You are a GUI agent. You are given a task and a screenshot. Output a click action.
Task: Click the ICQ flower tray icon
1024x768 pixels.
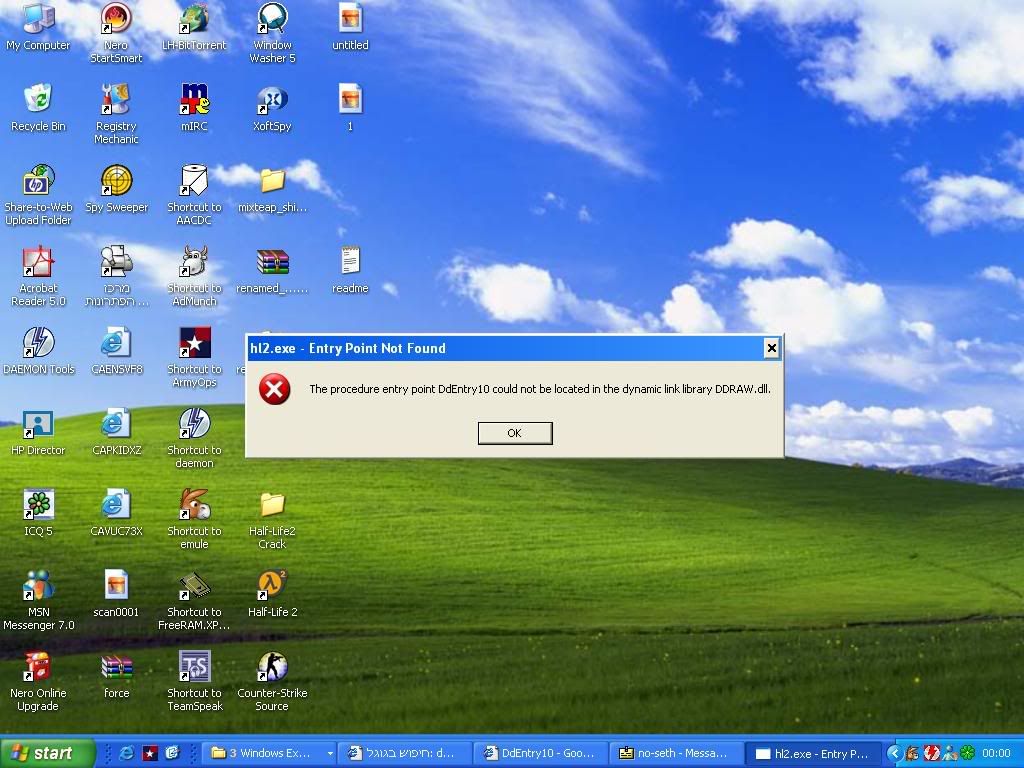click(x=968, y=753)
